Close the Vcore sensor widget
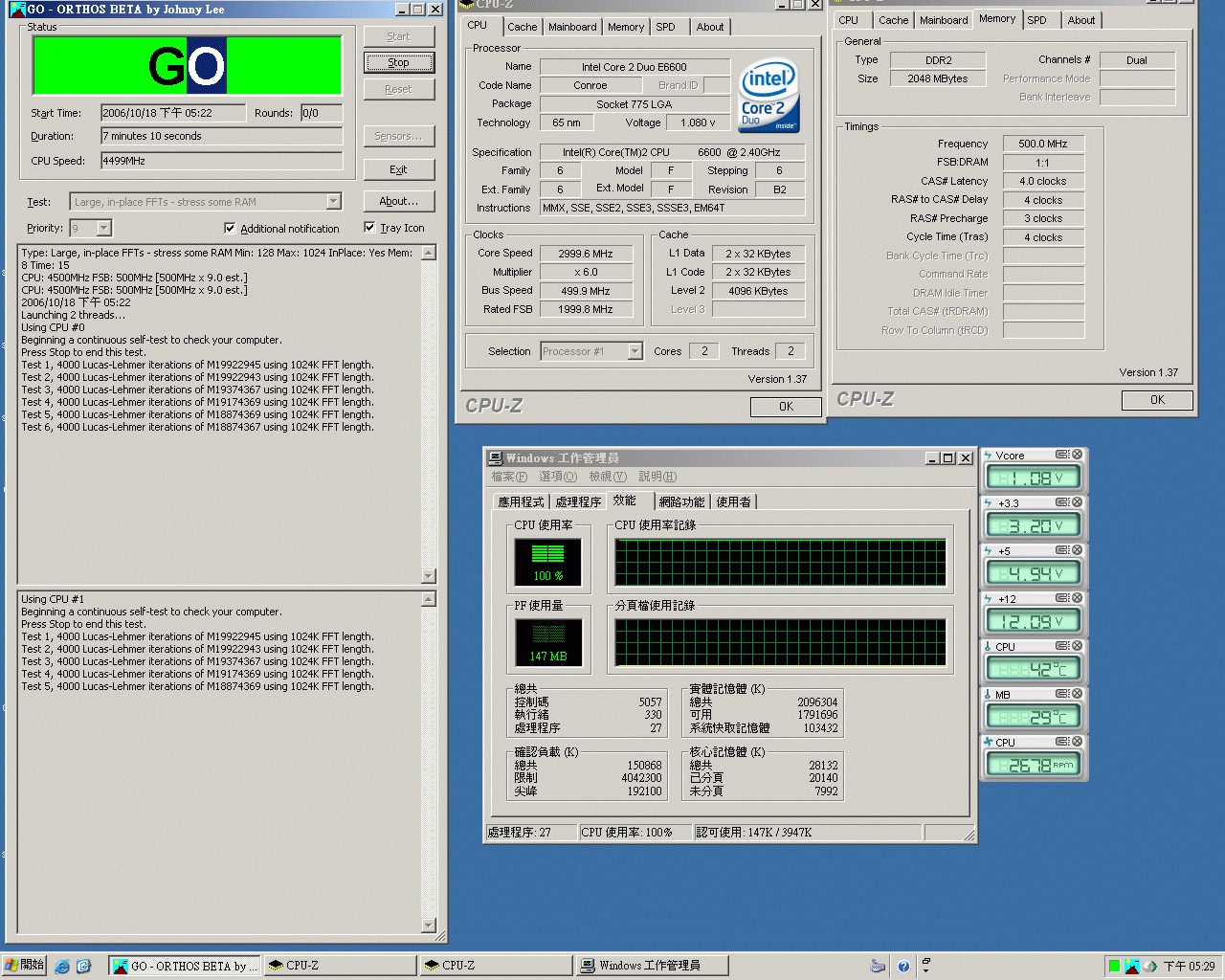 1078,455
